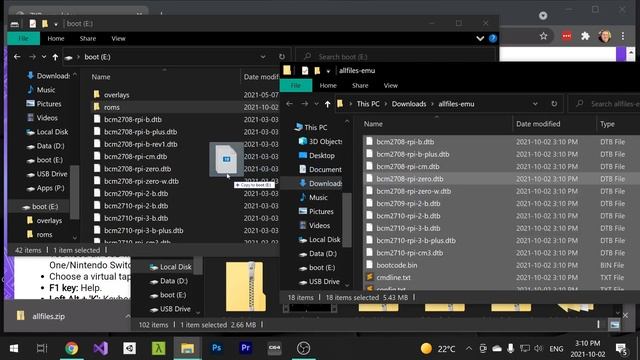Open the Home tab in boot (E:) window
Viewport: 640px width, 360px height.
(56, 38)
